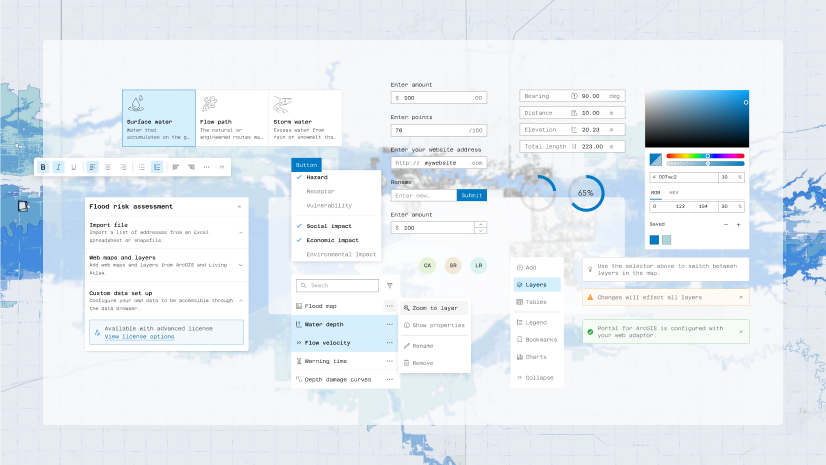The image size is (826, 465).
Task: Uncheck the Hazard option
Action: [x=336, y=177]
